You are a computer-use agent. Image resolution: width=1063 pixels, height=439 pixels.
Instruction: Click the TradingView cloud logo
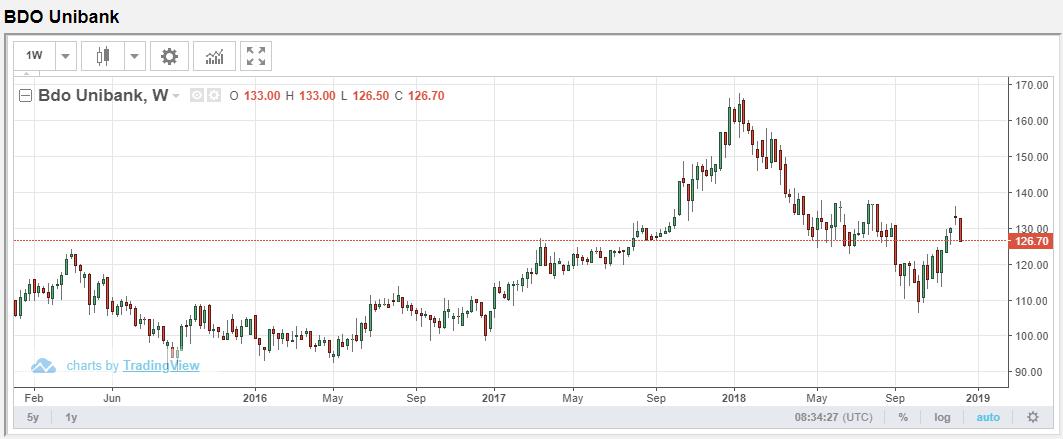(43, 366)
